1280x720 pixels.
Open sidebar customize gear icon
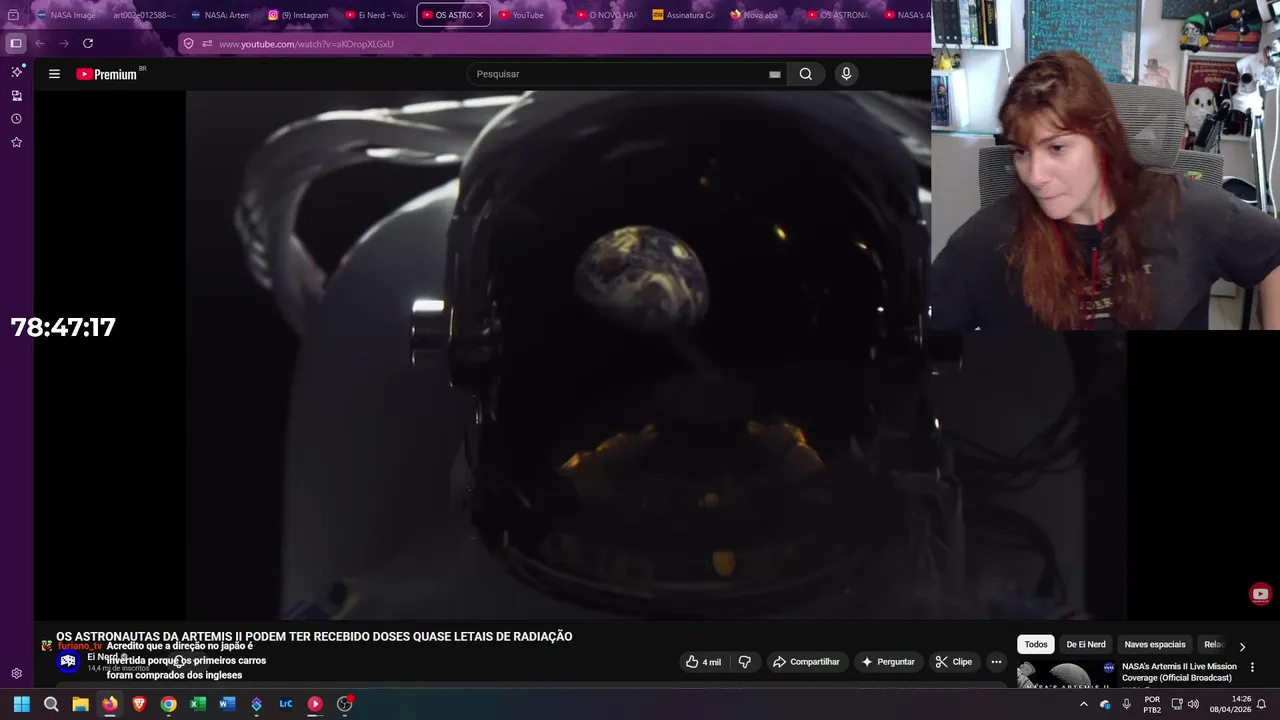click(16, 674)
